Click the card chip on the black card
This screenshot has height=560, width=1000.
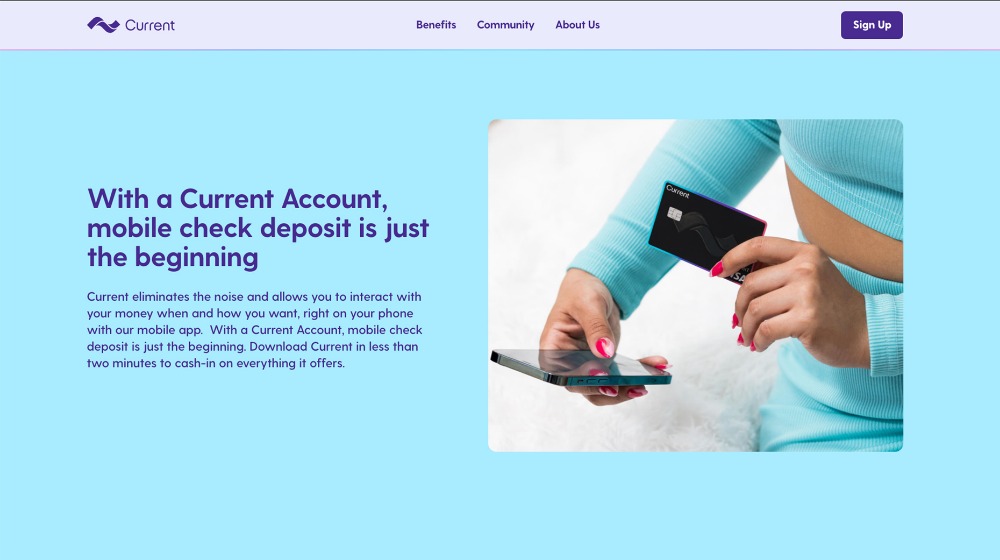(x=675, y=214)
